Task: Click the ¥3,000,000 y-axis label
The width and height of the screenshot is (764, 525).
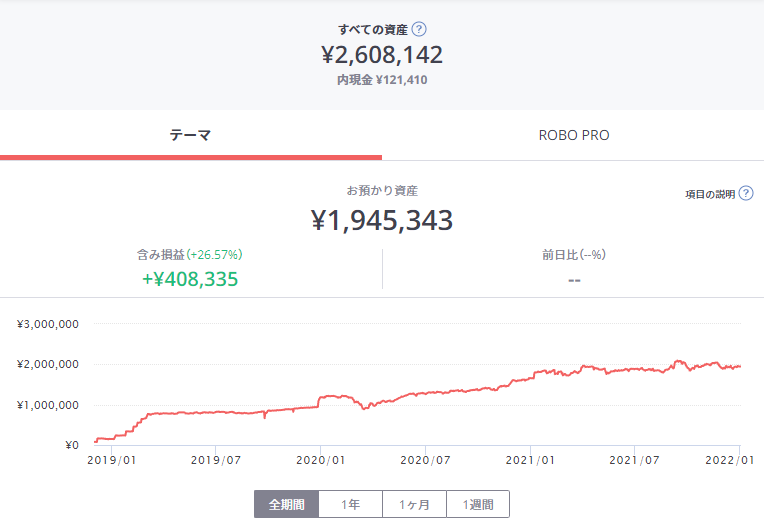Action: click(47, 325)
